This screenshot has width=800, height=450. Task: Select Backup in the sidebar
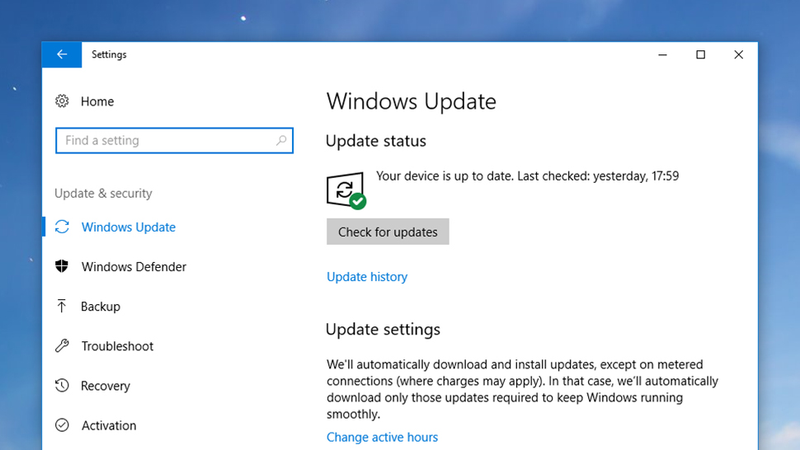(x=101, y=306)
